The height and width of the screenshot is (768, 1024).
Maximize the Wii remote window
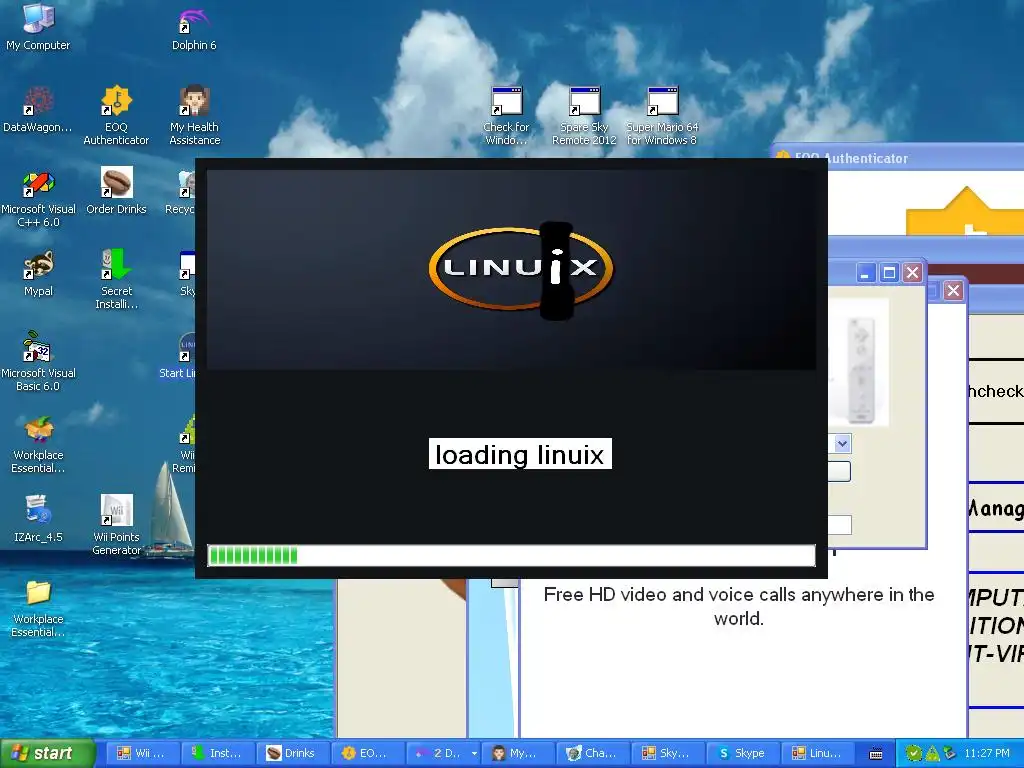pyautogui.click(x=889, y=272)
